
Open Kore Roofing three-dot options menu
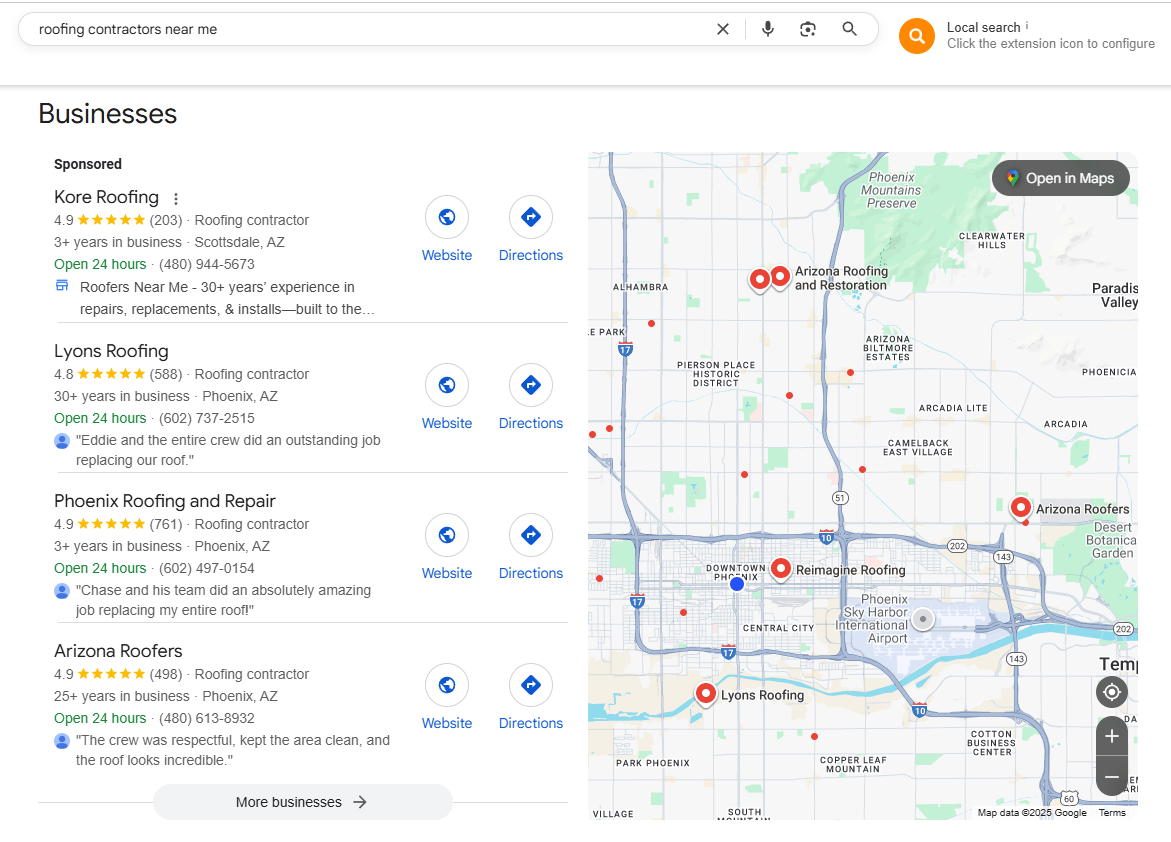point(176,199)
